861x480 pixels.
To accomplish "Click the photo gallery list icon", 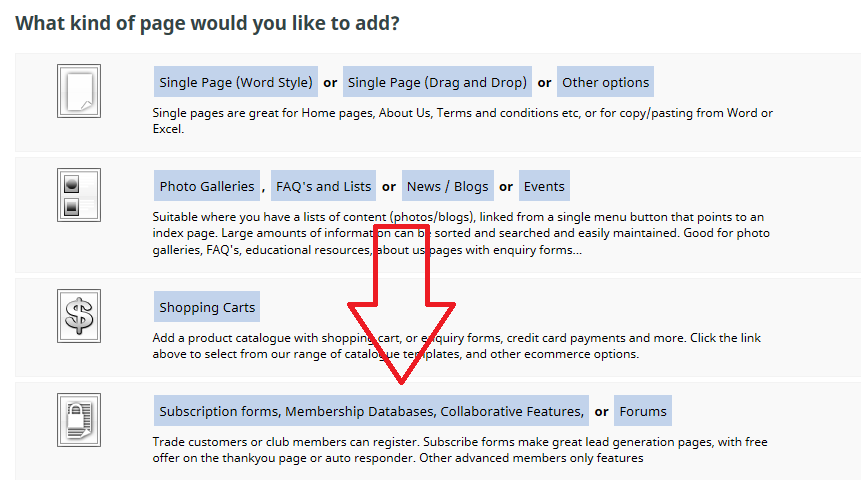I will (78, 195).
